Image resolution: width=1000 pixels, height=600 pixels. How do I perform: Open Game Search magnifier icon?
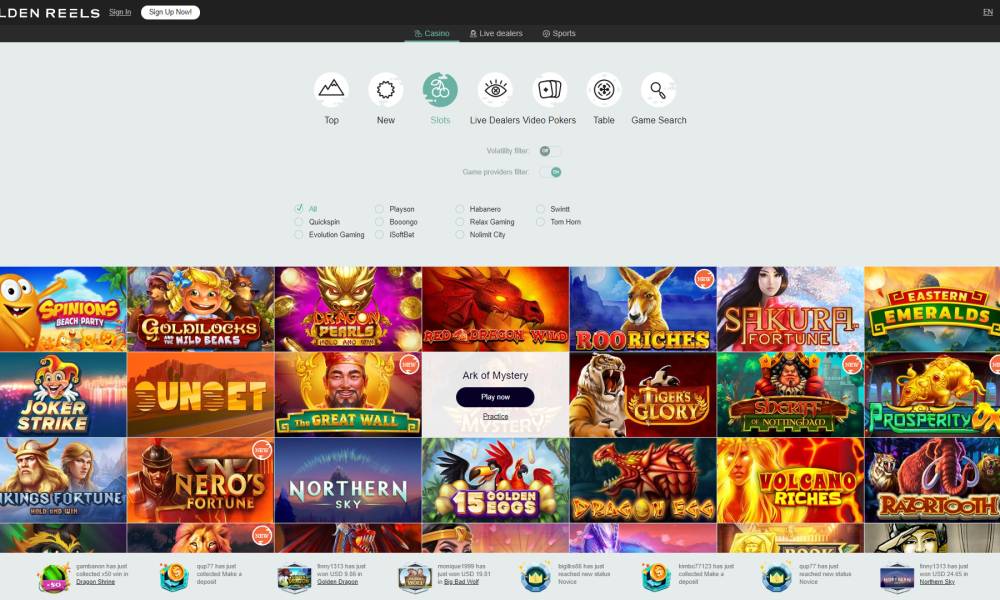pos(658,90)
